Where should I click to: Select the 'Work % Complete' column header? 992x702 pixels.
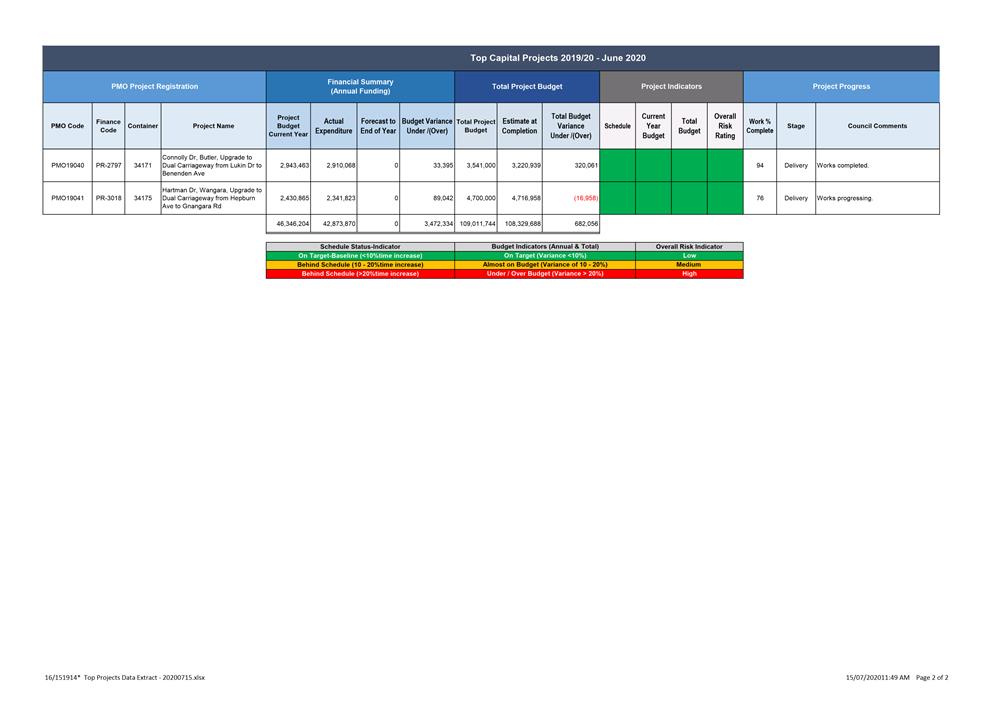pyautogui.click(x=760, y=126)
